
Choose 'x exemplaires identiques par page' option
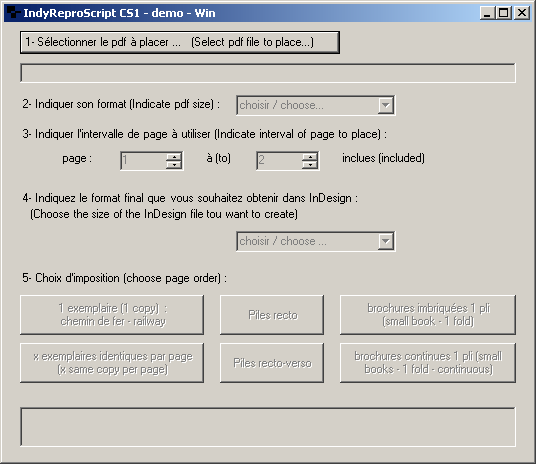(x=112, y=363)
